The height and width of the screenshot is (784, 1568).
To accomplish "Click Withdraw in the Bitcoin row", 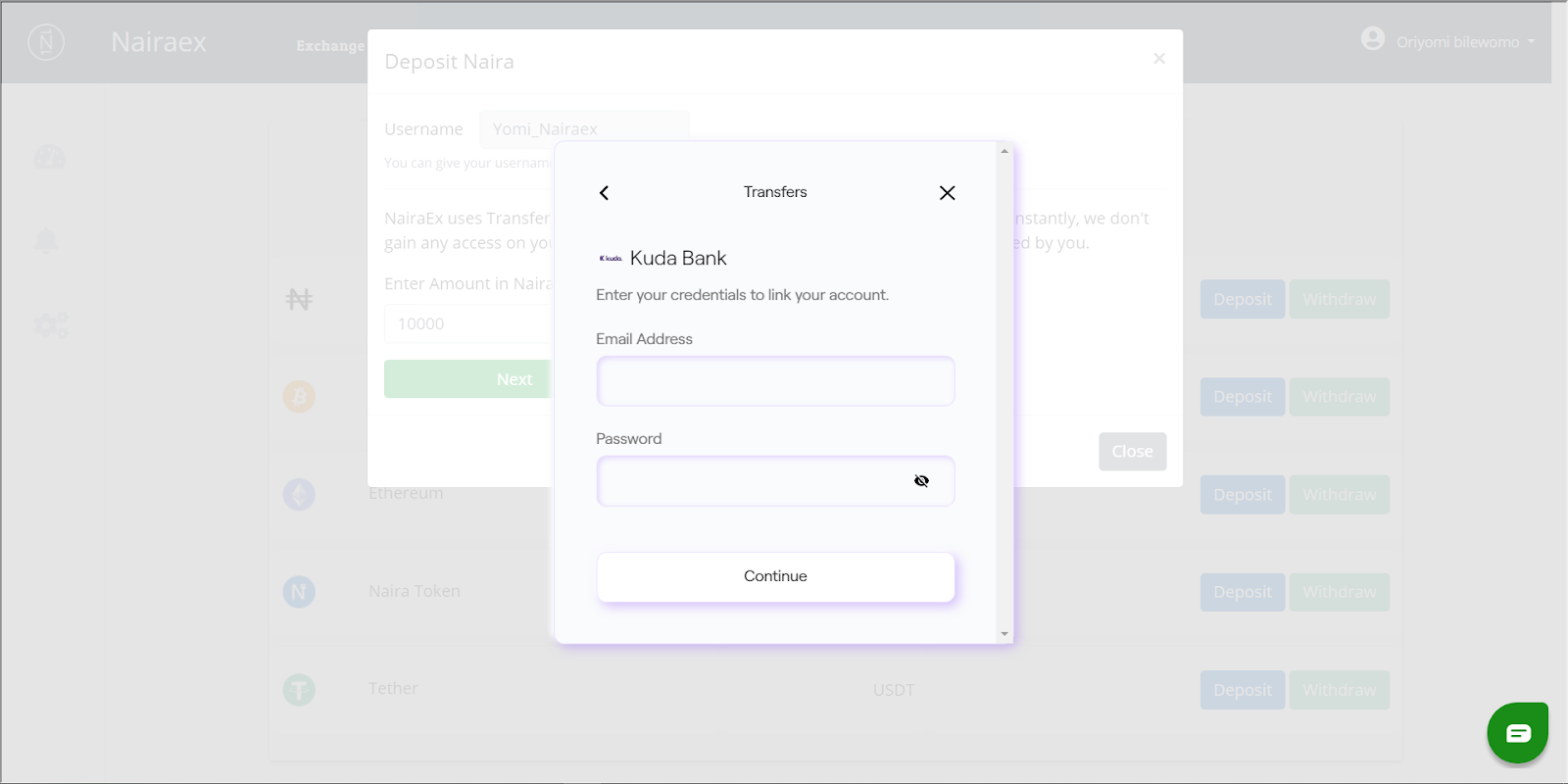I will coord(1339,397).
